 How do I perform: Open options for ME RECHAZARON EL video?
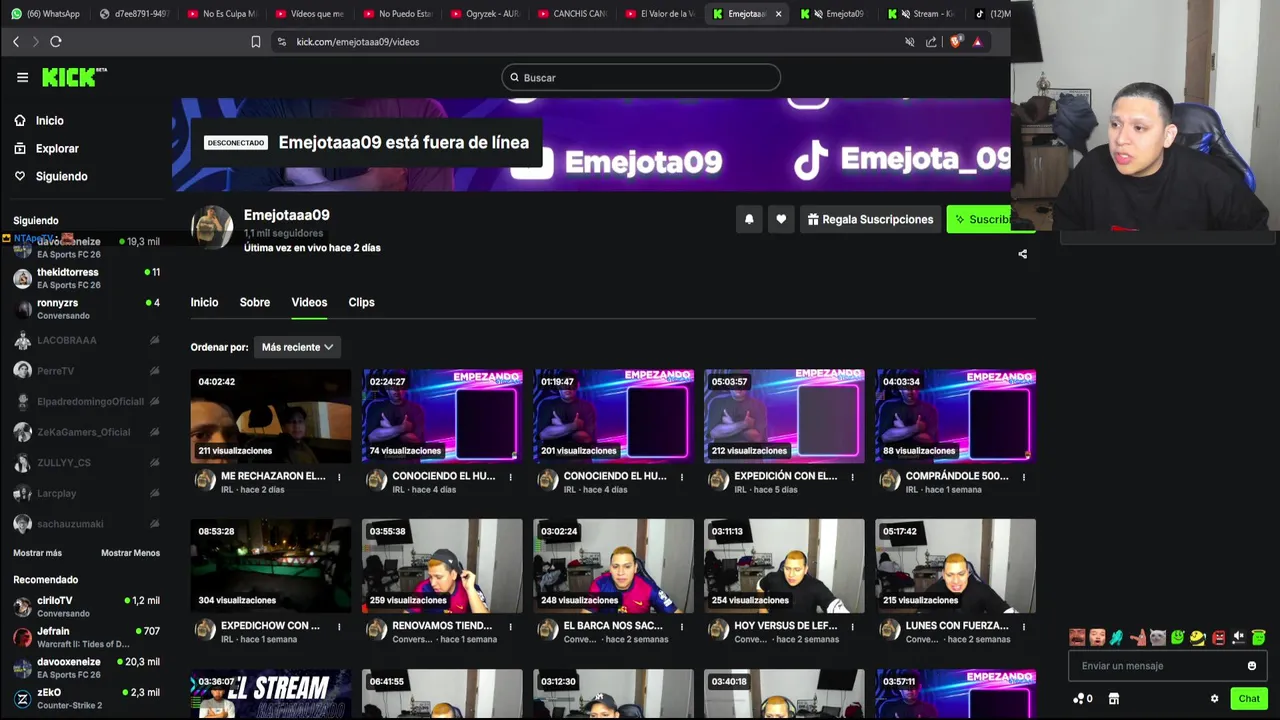coord(339,477)
